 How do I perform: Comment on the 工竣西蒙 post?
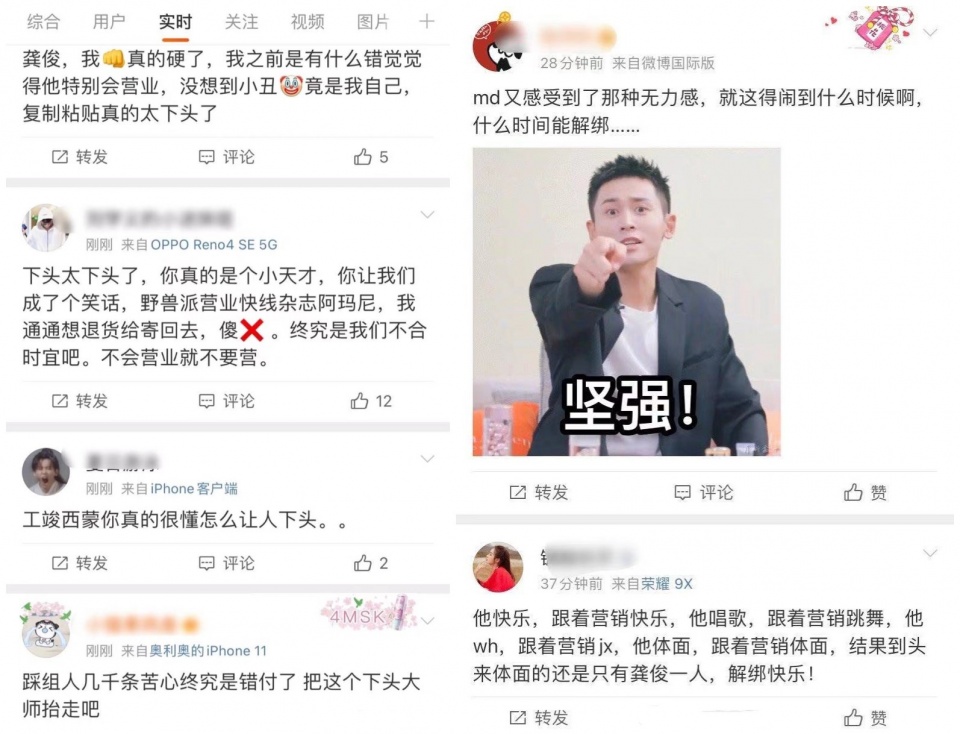coord(227,563)
